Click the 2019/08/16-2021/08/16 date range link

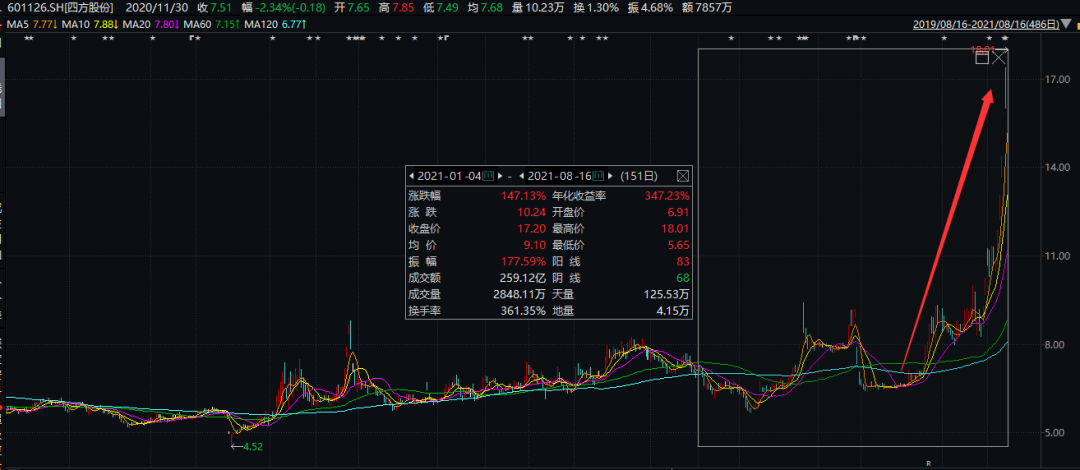pos(985,24)
